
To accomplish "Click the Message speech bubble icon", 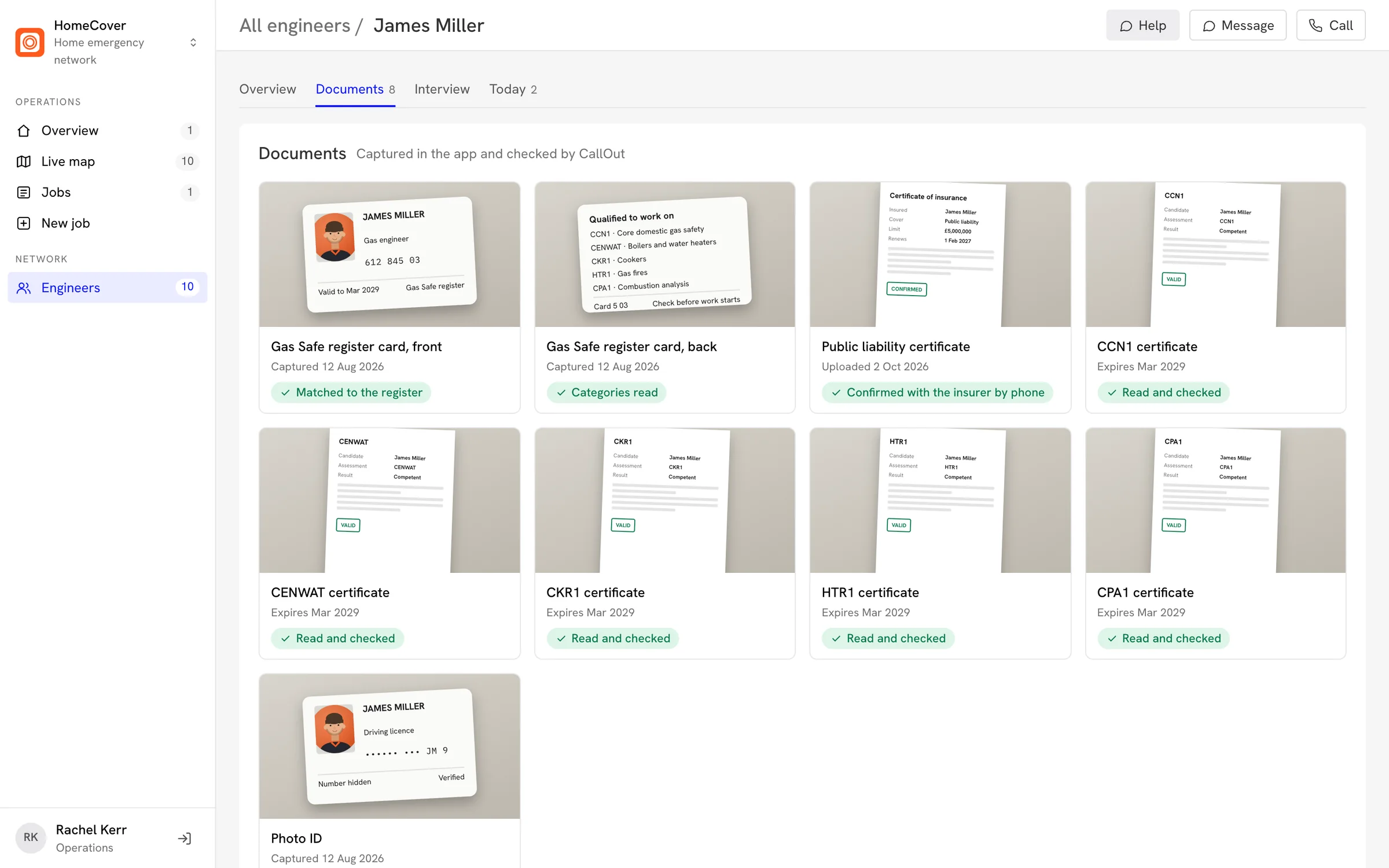I will pos(1209,26).
